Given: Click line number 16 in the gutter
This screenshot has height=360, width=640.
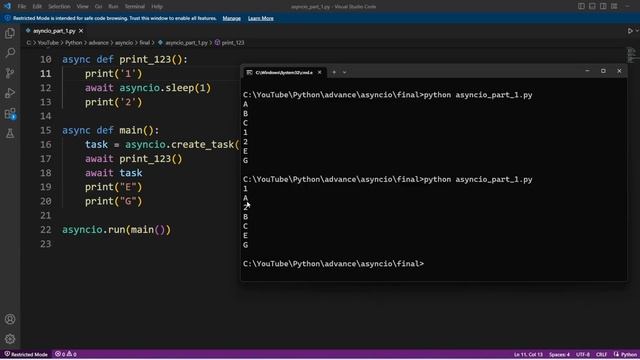Looking at the screenshot, I should (x=46, y=144).
